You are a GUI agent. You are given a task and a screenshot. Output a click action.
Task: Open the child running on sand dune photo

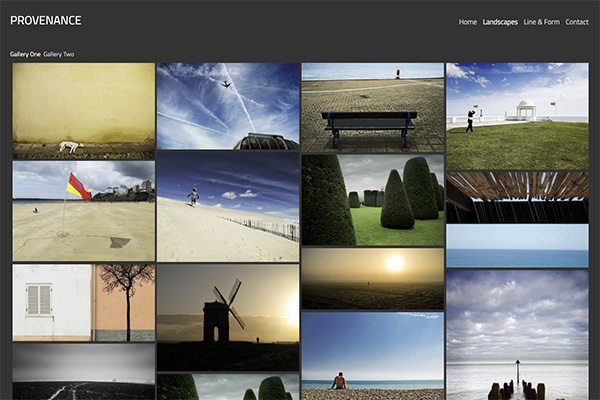[x=228, y=207]
